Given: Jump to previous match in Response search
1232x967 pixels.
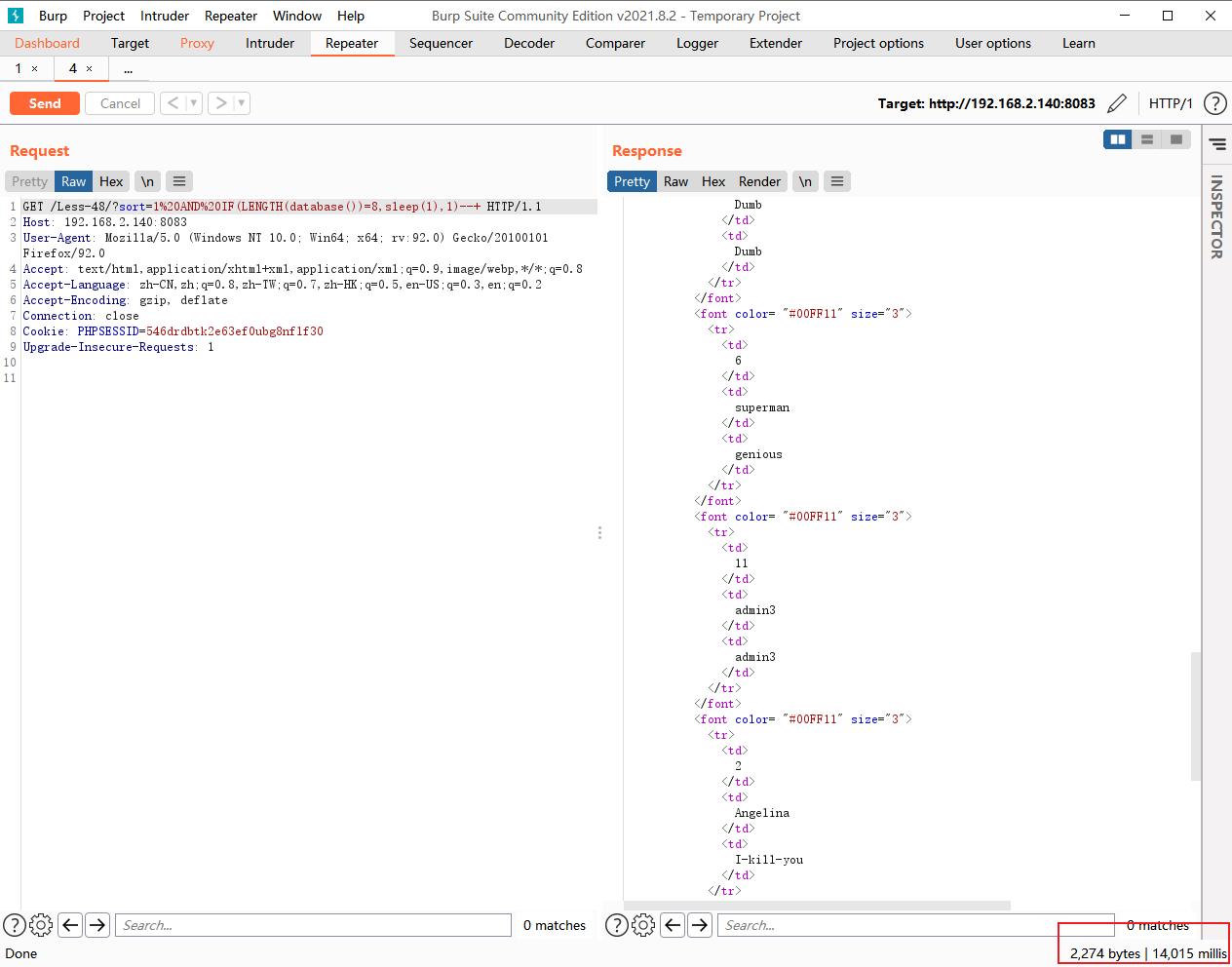Looking at the screenshot, I should pyautogui.click(x=673, y=925).
